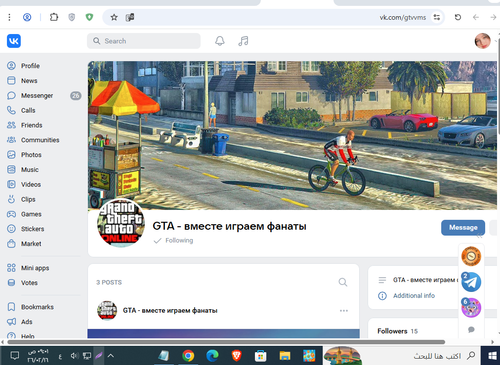
Task: Click the chat bubble icon
Action: click(471, 330)
